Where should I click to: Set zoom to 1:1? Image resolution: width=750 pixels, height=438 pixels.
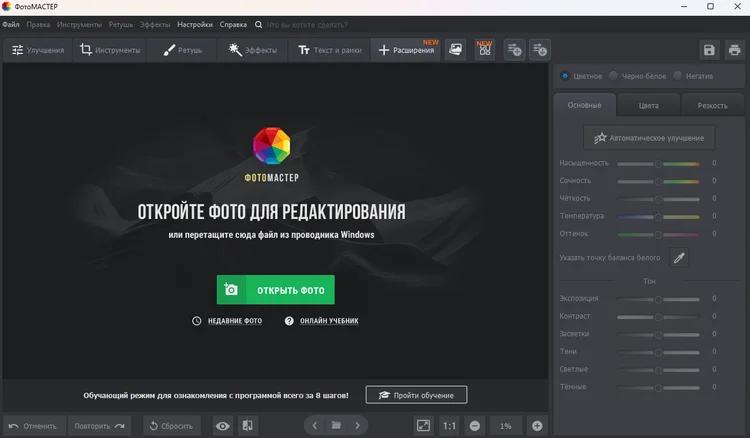(449, 426)
